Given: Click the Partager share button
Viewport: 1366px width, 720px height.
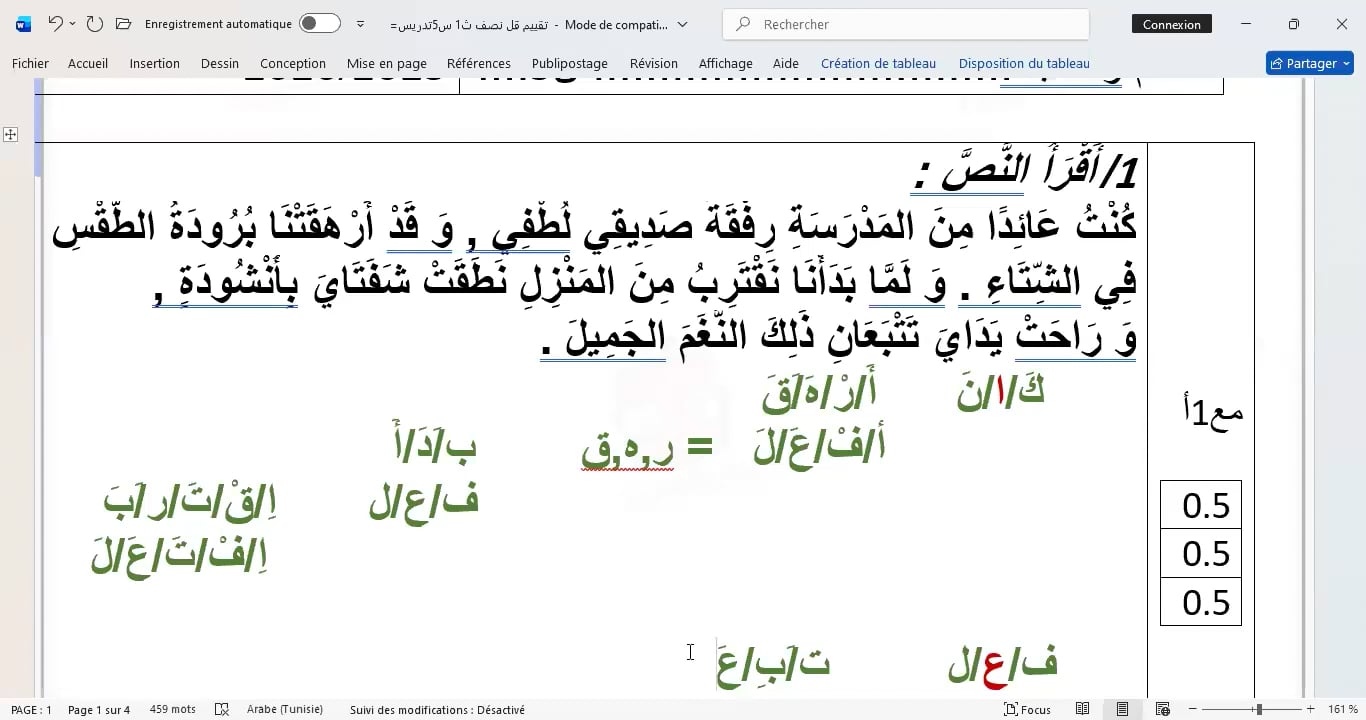Looking at the screenshot, I should pos(1309,63).
